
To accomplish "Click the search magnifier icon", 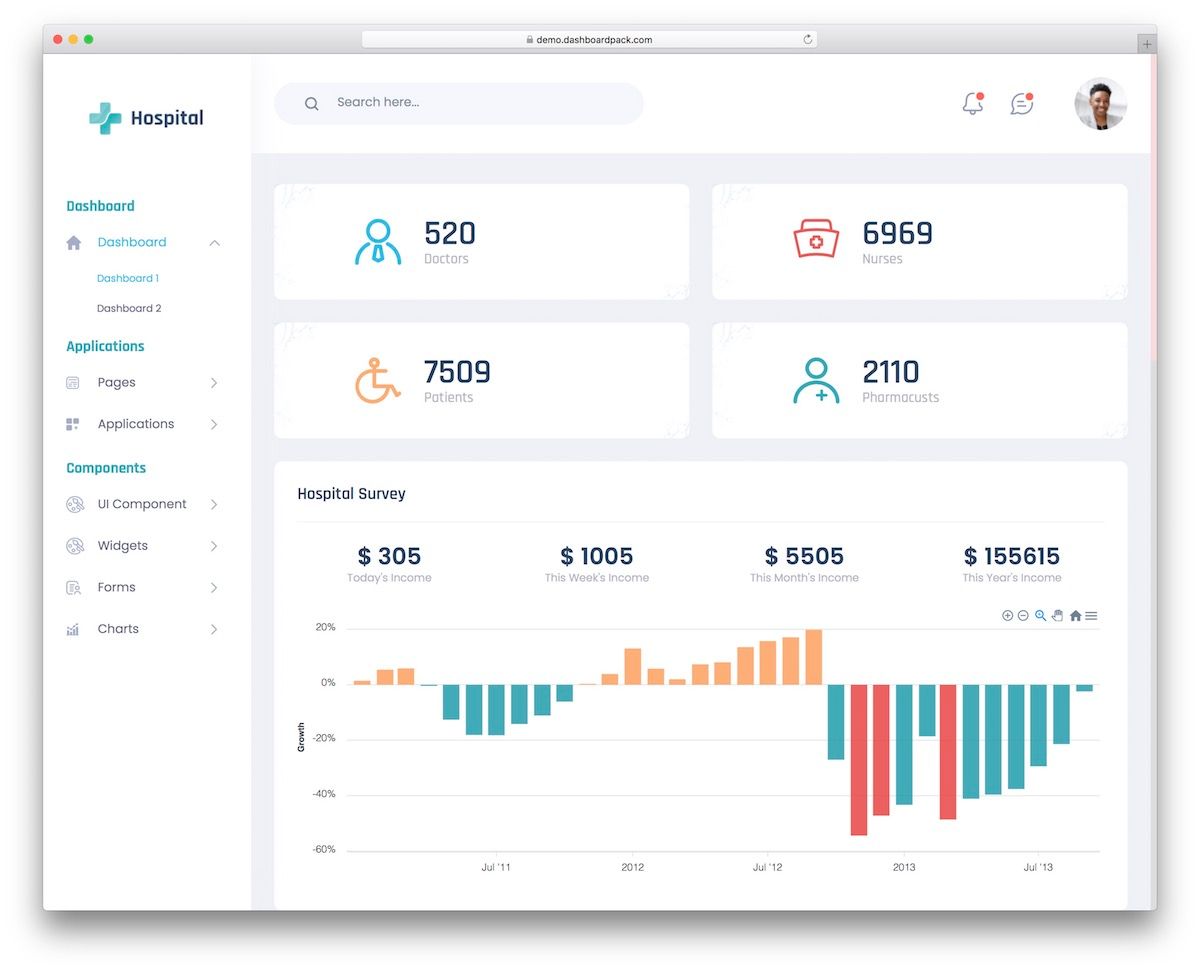I will pos(311,103).
